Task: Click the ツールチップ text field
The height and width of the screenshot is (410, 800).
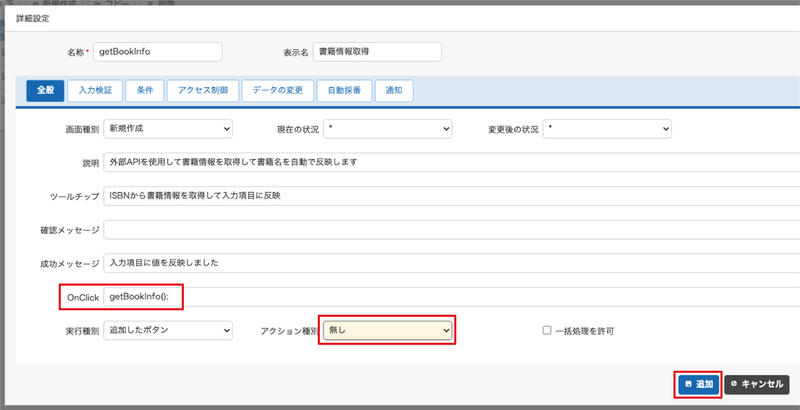Action: [x=452, y=196]
